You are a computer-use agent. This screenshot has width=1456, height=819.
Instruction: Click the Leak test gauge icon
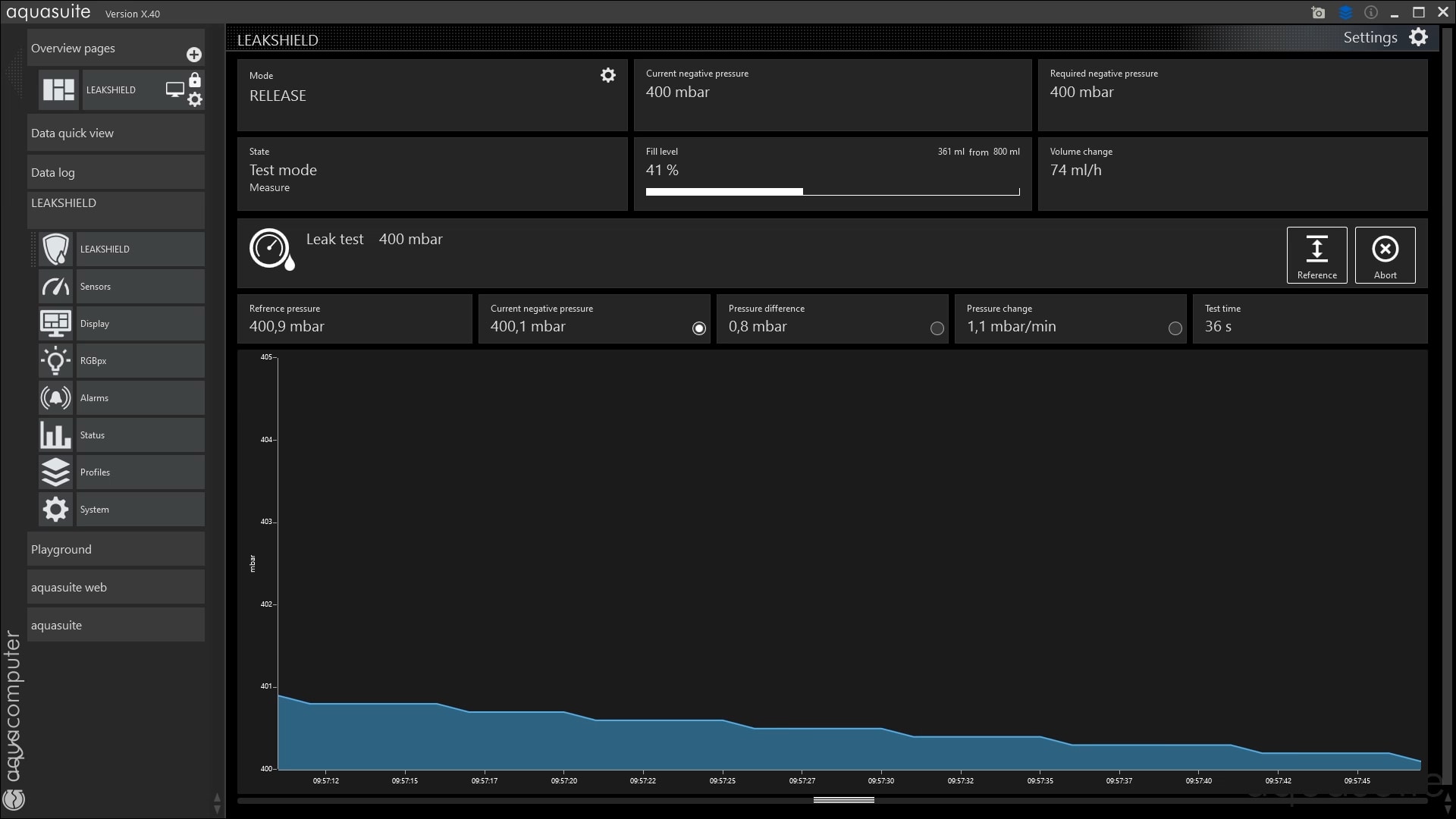click(271, 249)
